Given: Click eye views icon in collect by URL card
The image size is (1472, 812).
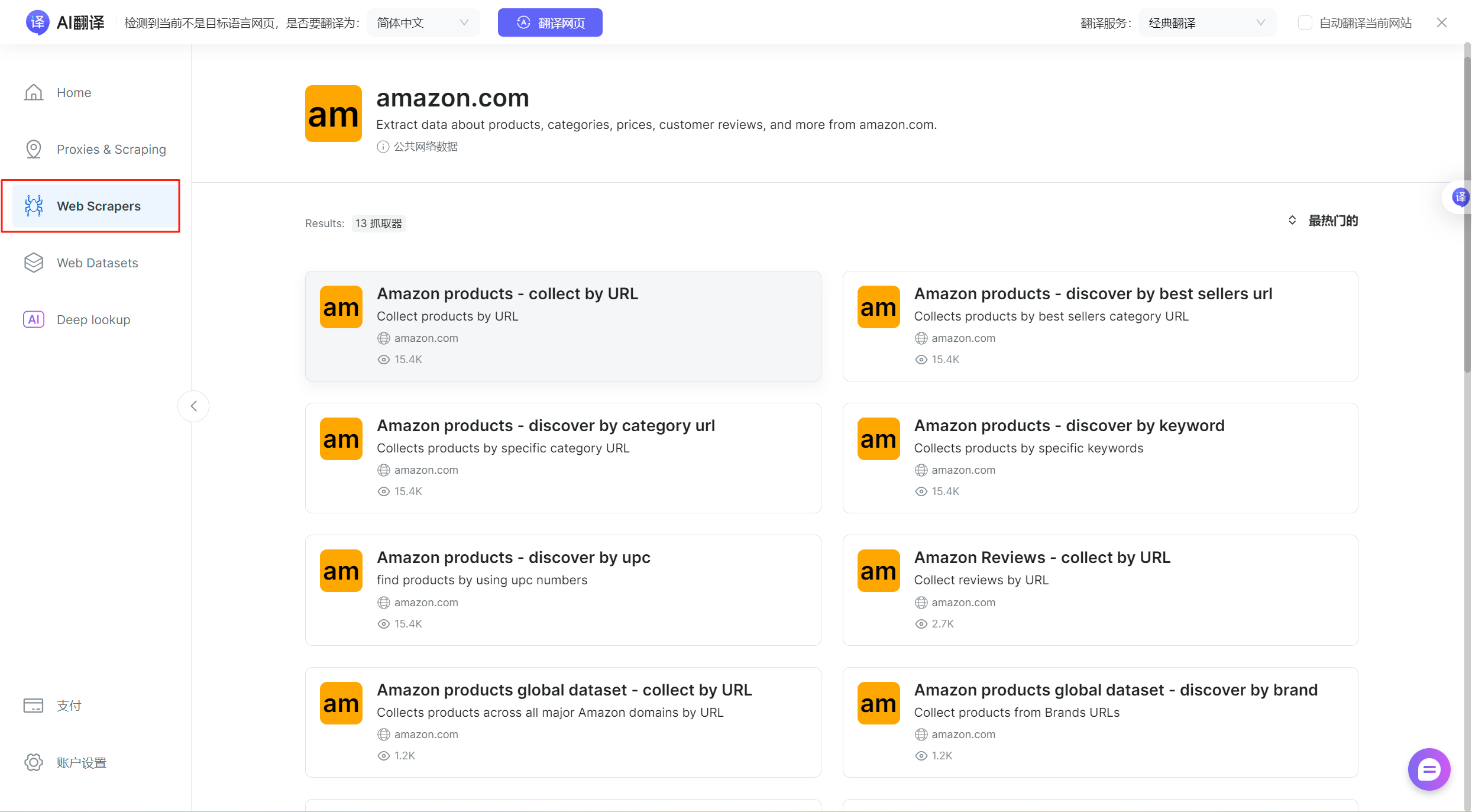Looking at the screenshot, I should (x=384, y=360).
